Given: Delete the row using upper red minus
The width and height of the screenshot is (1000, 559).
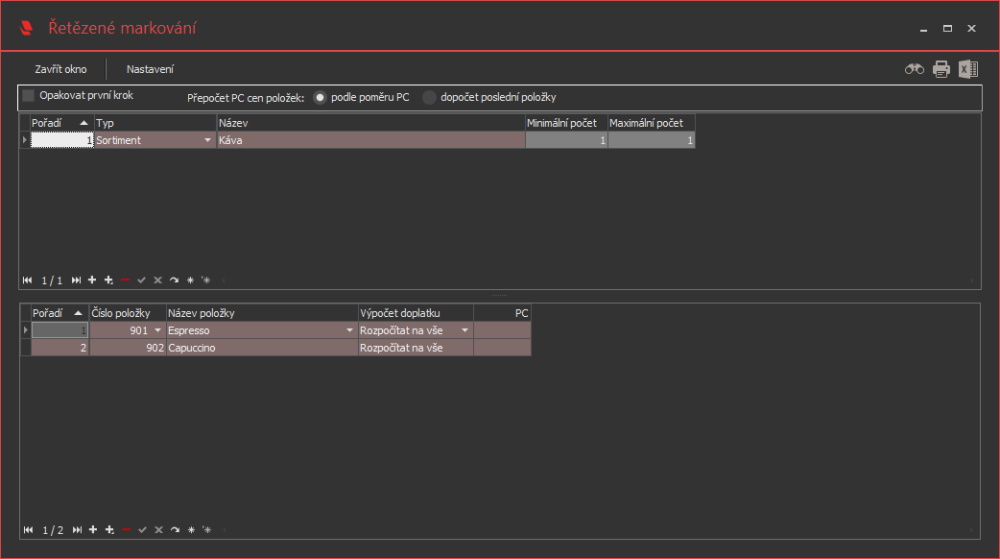Looking at the screenshot, I should coord(125,280).
